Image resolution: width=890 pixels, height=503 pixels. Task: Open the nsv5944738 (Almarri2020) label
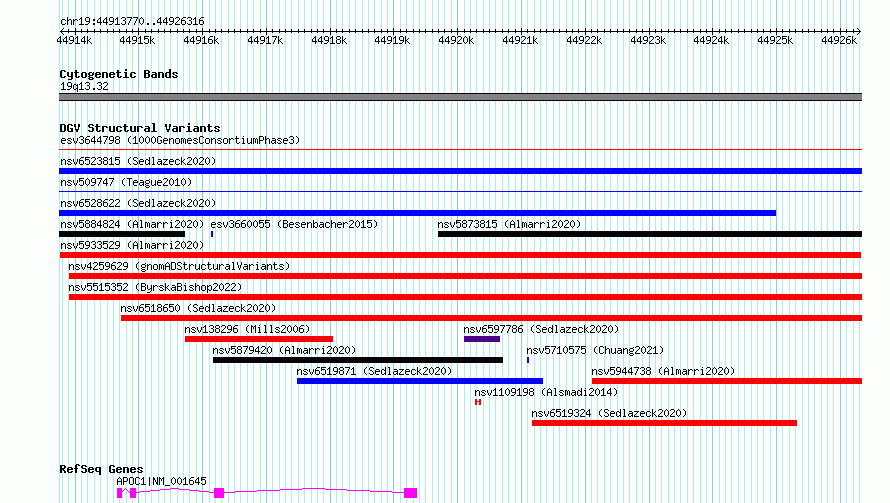point(663,371)
